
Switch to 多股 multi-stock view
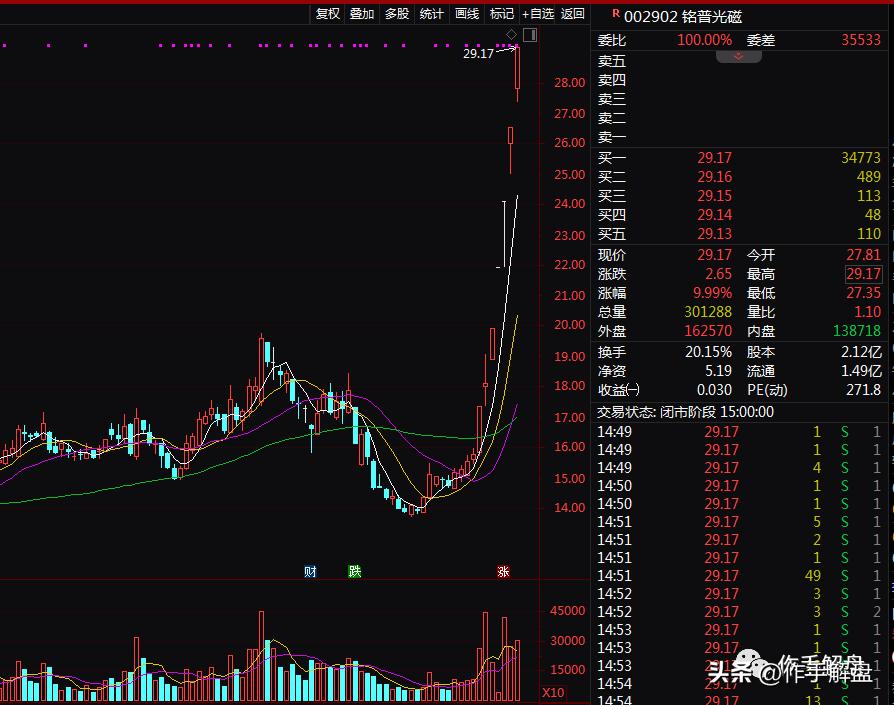pyautogui.click(x=397, y=15)
